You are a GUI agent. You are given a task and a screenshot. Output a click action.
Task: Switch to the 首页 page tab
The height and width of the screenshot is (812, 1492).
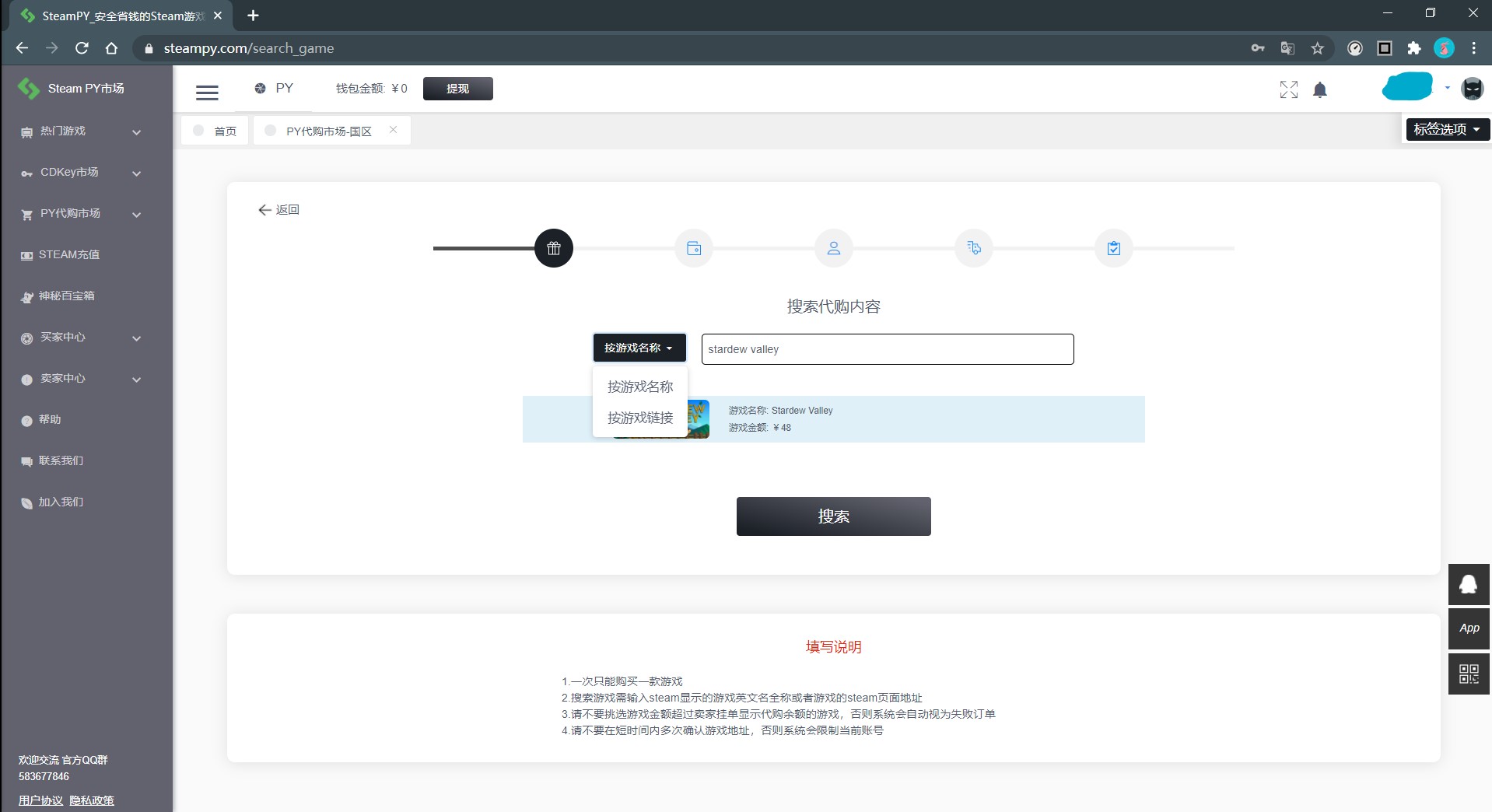[x=215, y=131]
